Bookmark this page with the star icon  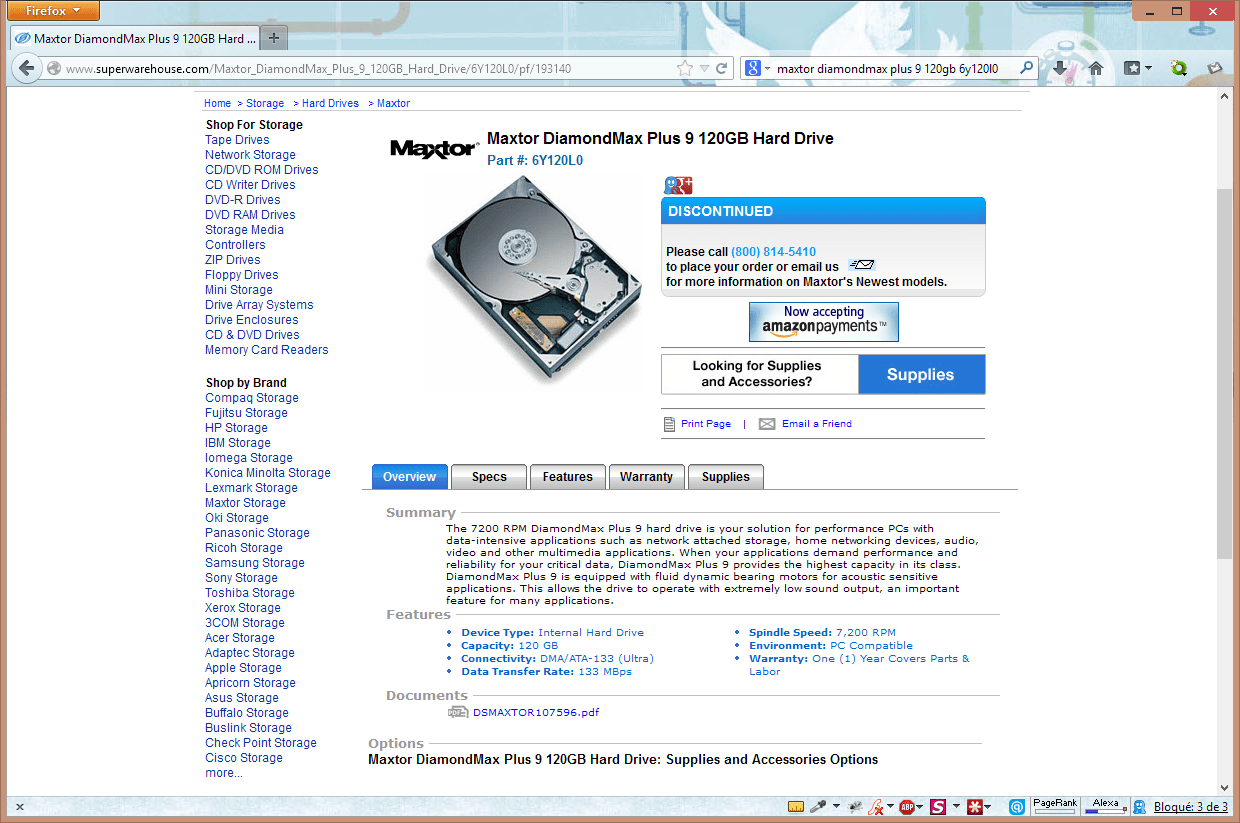pos(685,68)
